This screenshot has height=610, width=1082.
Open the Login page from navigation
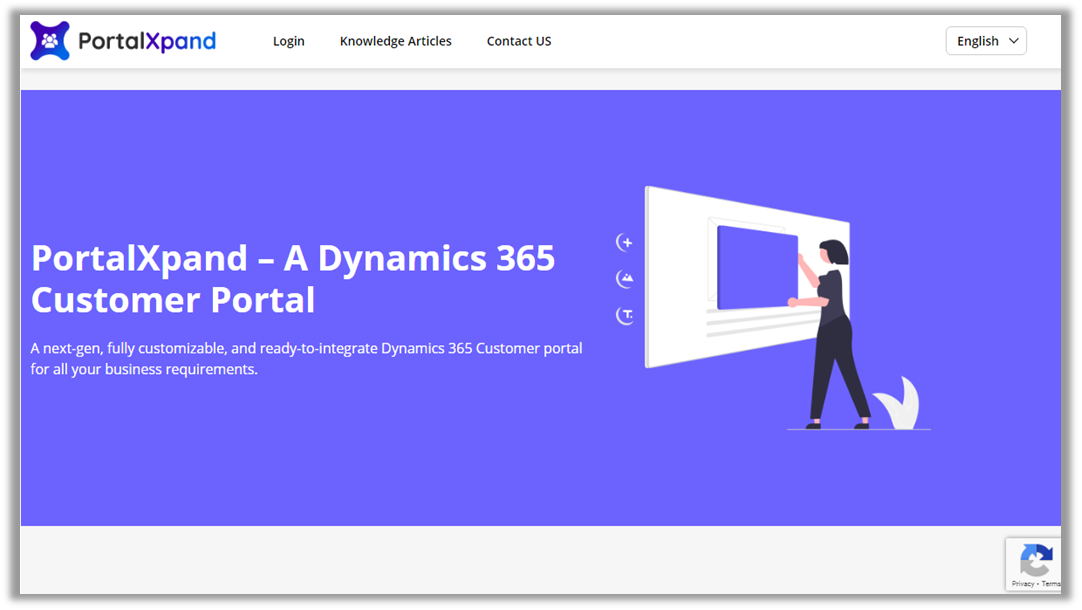point(288,41)
